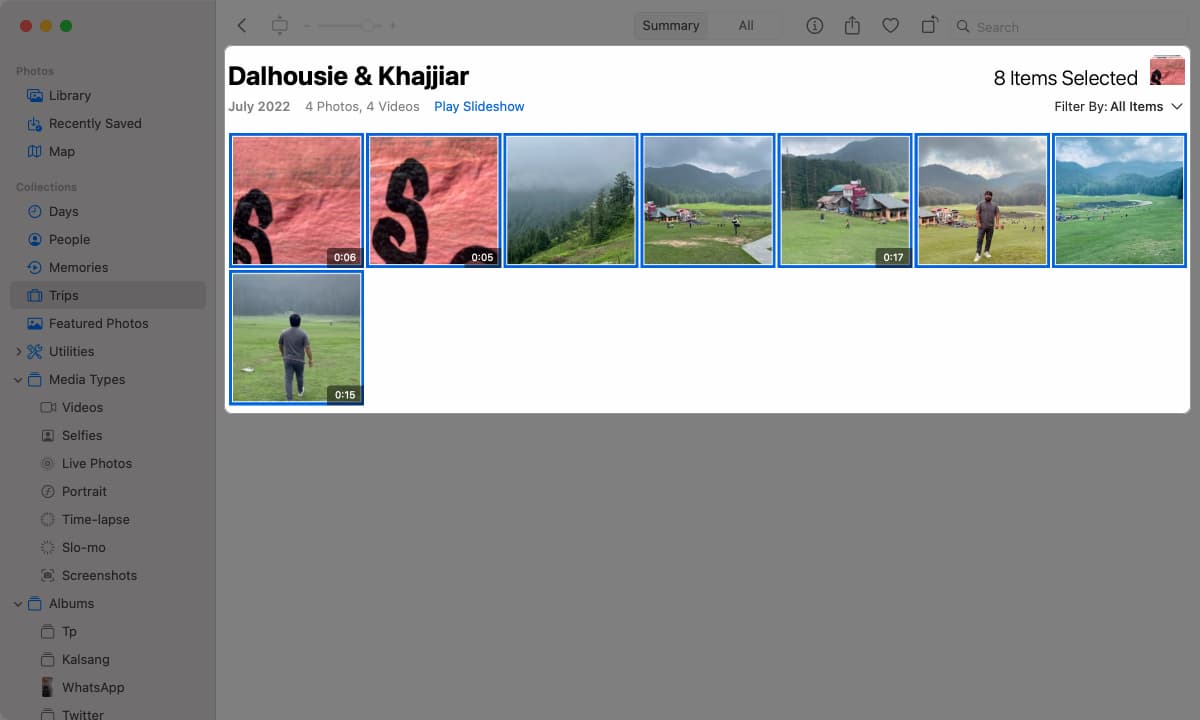Open the Filter By All Items dropdown

tap(1118, 107)
